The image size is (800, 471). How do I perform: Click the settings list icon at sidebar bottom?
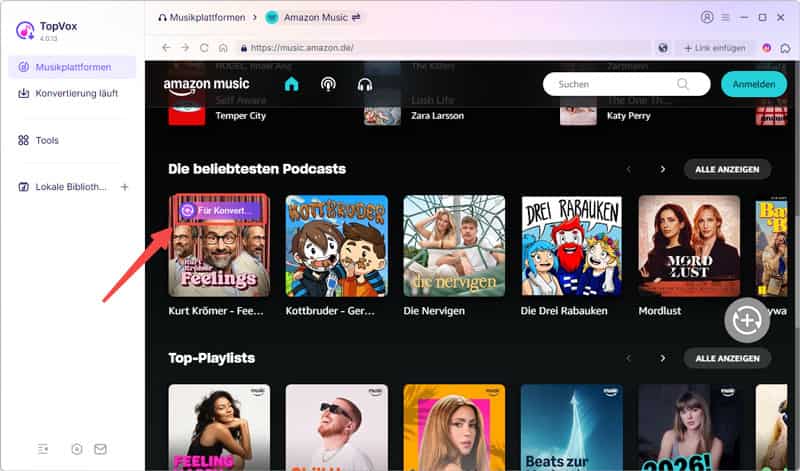[x=43, y=449]
